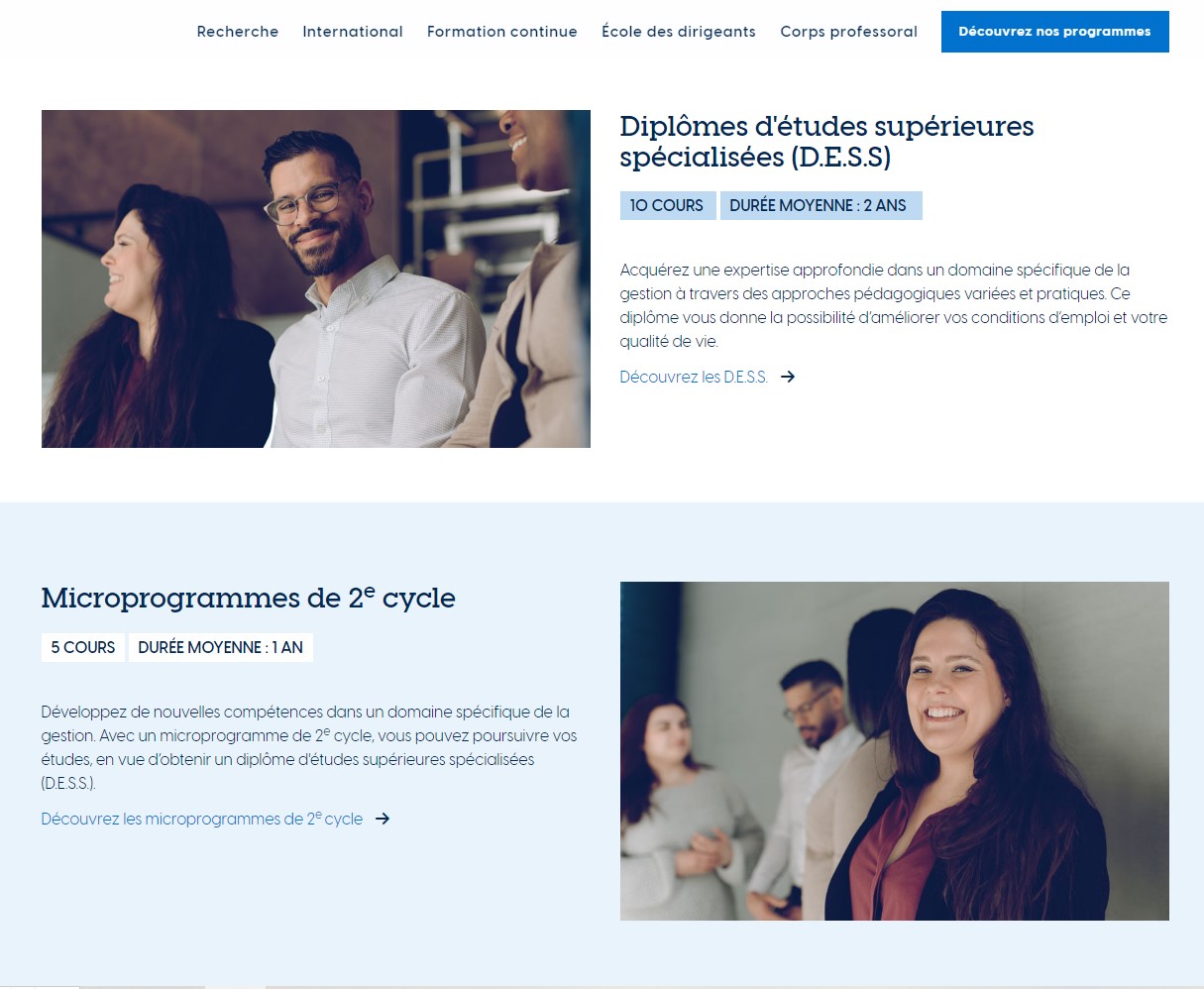Follow the Découvrez les microprogrammes de 2e cycle link
The image size is (1204, 989).
tap(202, 819)
